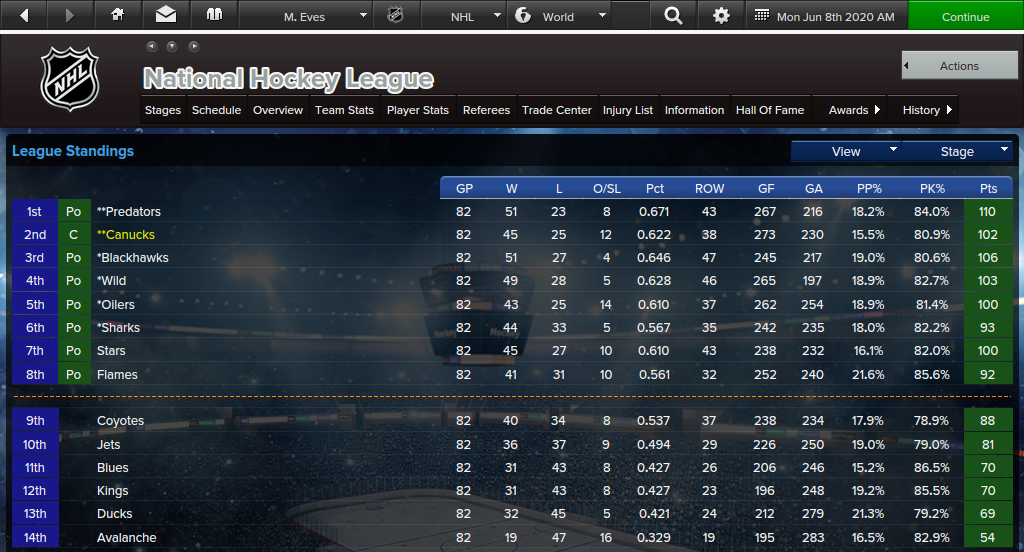Open the bookmarks book icon
1024x552 pixels.
[214, 14]
